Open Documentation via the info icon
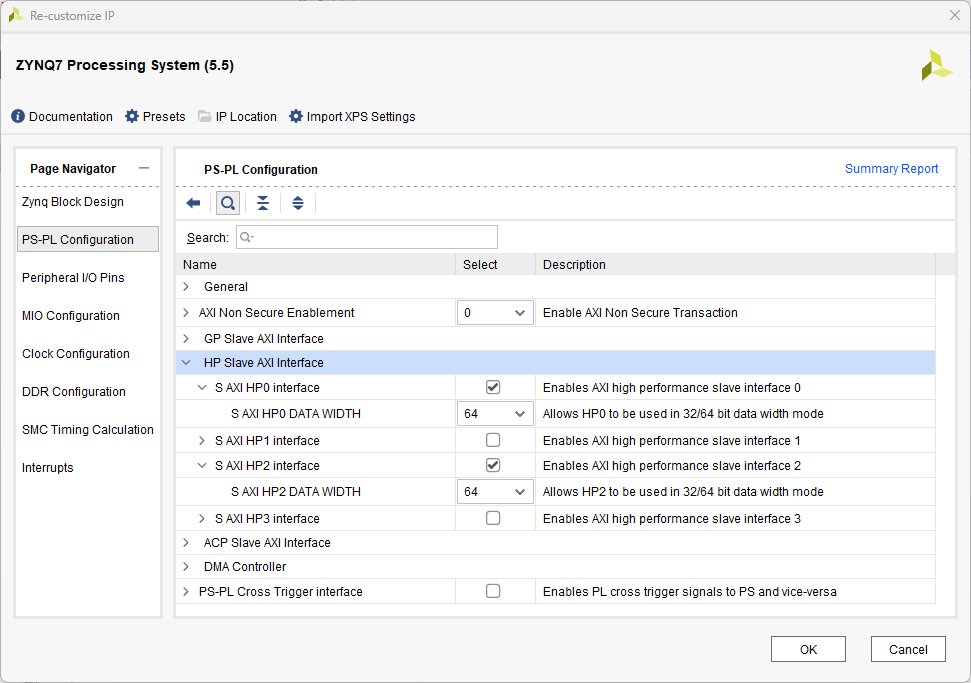The width and height of the screenshot is (971, 683). (18, 117)
